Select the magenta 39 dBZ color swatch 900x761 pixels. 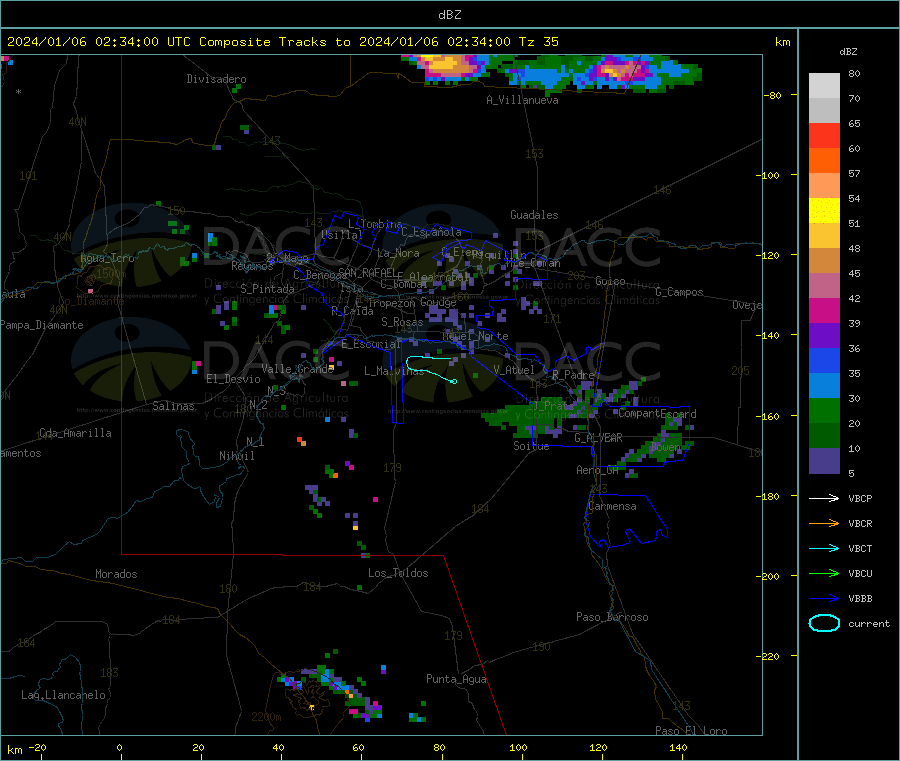tap(824, 310)
